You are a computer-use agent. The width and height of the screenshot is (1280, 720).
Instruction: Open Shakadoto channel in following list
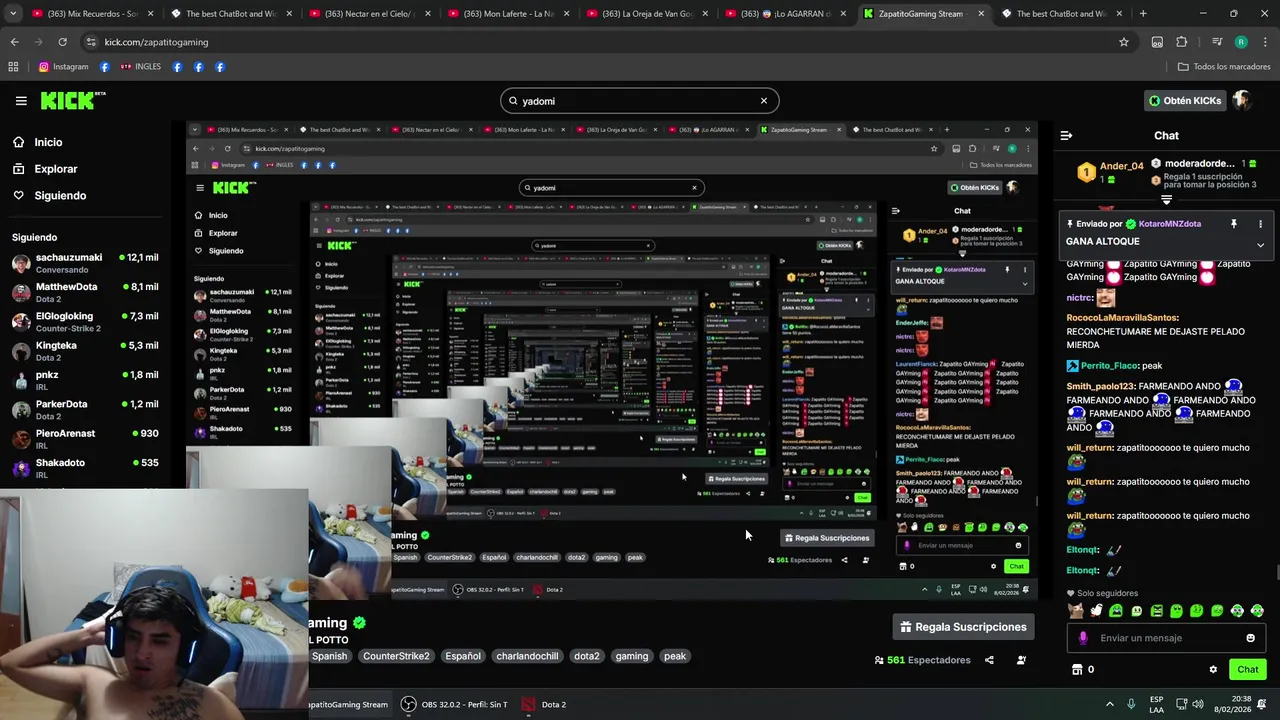pyautogui.click(x=85, y=468)
